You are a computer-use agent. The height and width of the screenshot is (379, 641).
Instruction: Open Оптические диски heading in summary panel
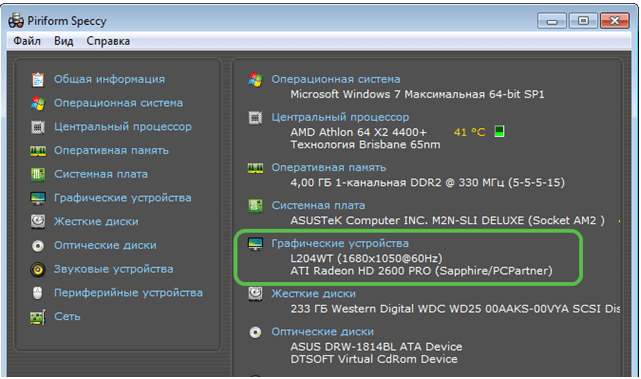coord(323,332)
